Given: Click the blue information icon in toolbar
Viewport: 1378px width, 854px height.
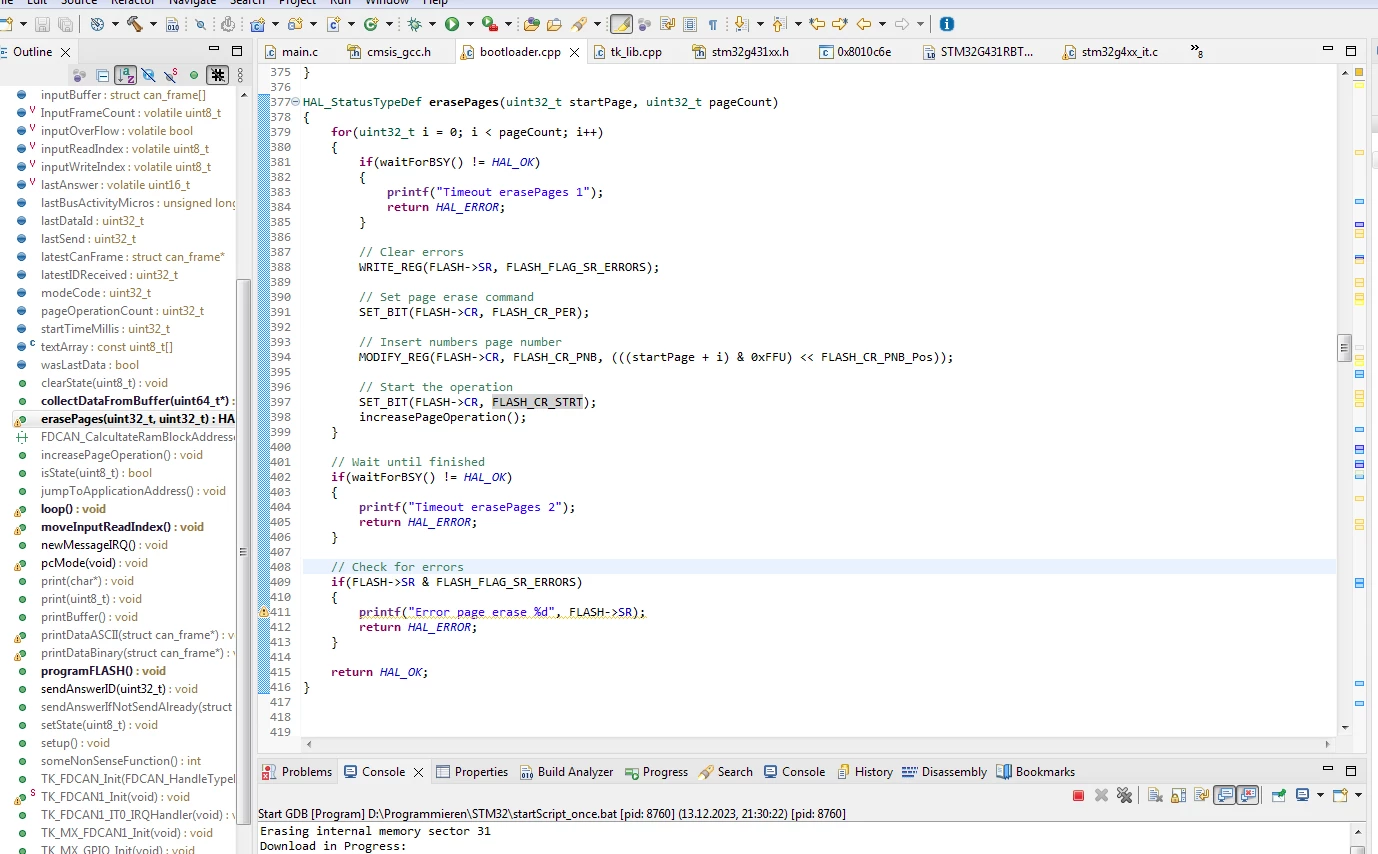Looking at the screenshot, I should 946,24.
